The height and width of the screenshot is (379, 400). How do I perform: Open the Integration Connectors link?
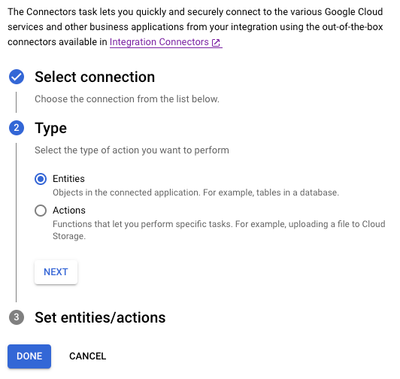(166, 42)
